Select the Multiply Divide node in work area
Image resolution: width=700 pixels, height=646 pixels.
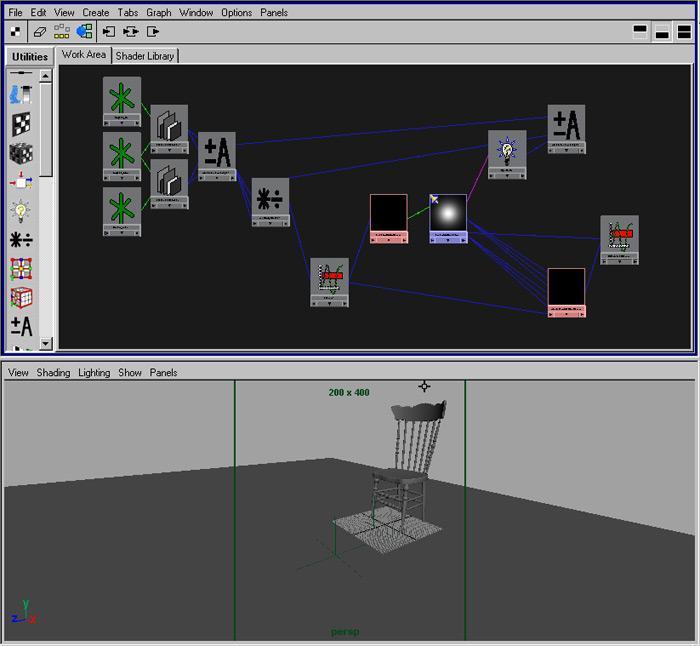[x=271, y=202]
